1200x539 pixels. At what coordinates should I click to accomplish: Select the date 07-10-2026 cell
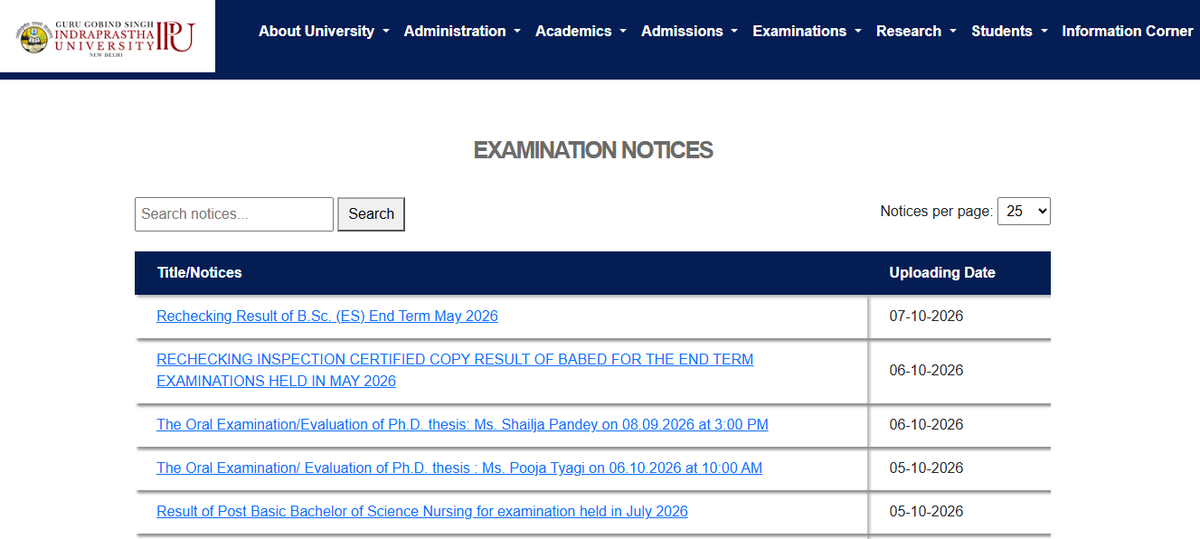tap(926, 316)
